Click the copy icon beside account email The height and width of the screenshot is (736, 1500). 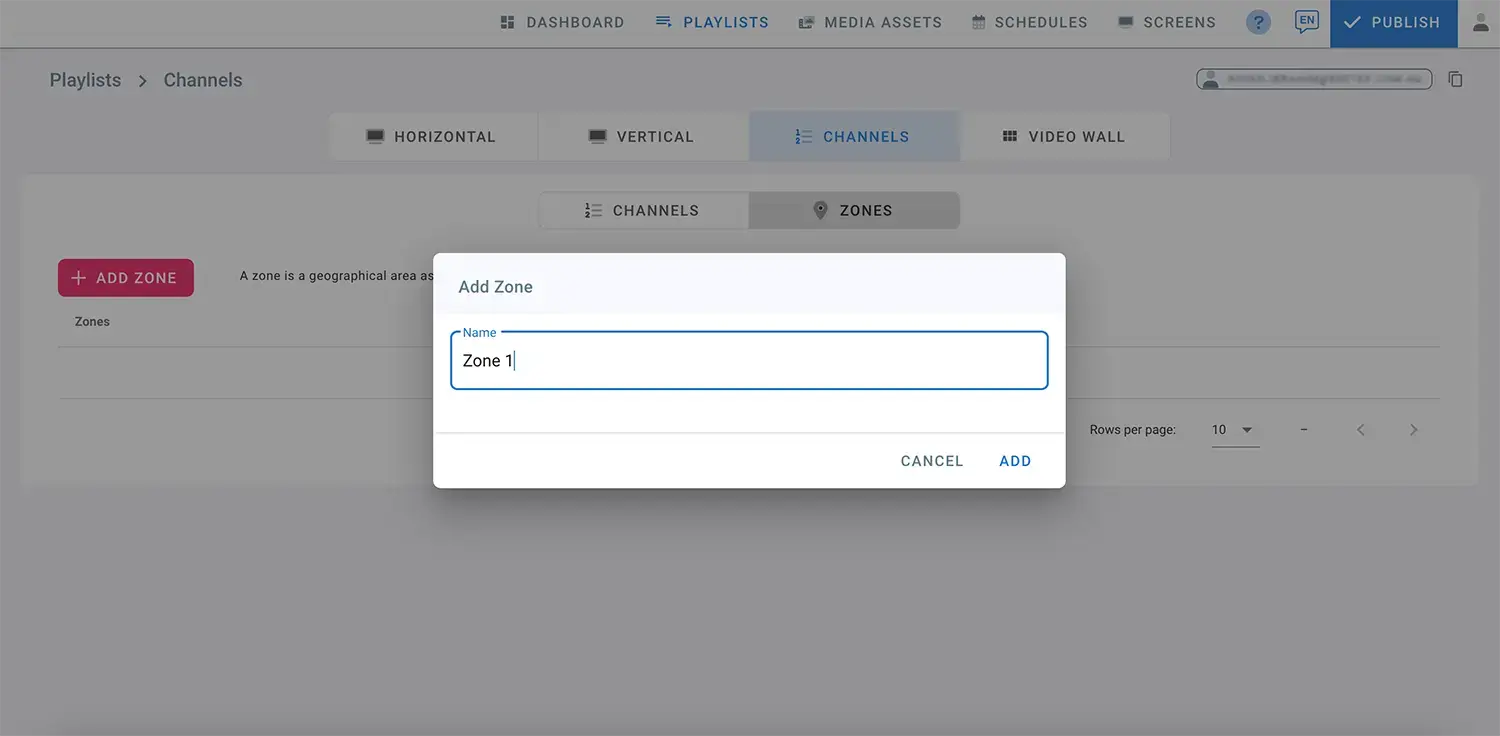[x=1455, y=79]
